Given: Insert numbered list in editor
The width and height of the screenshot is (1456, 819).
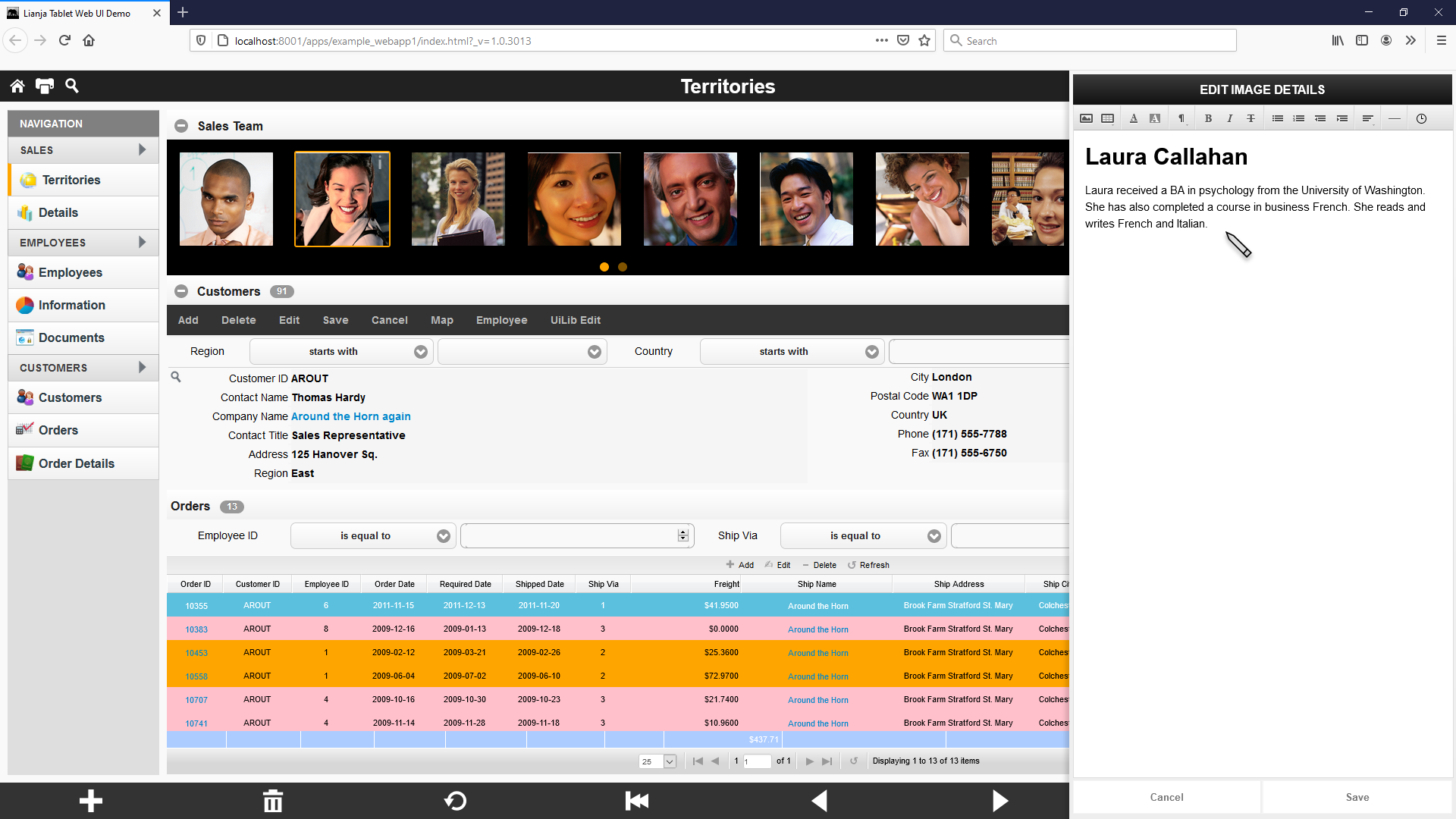Looking at the screenshot, I should pyautogui.click(x=1299, y=118).
